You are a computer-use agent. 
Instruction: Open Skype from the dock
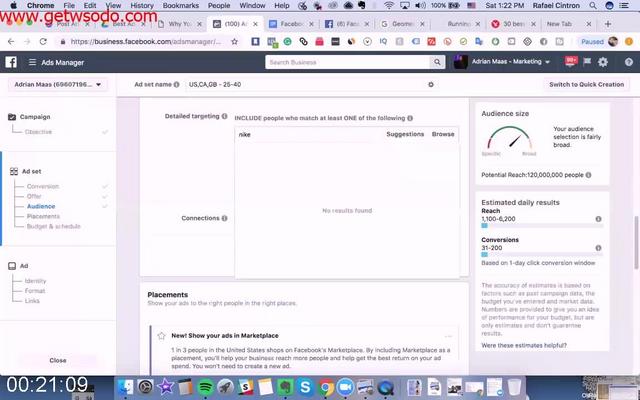tap(305, 386)
